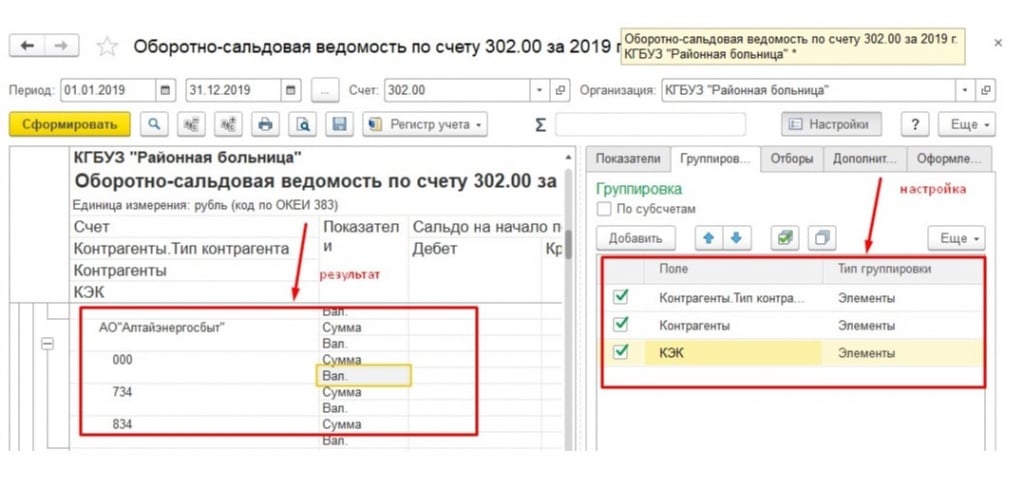Click the 'Добавить' grouping button
Screen dimensions: 1024x487
pyautogui.click(x=635, y=238)
